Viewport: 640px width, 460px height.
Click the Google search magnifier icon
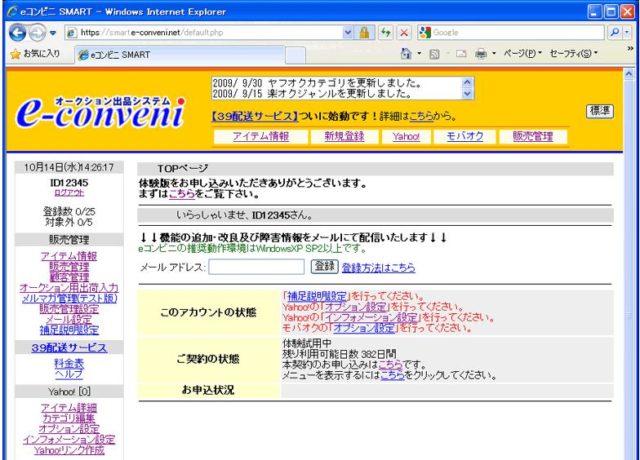tap(612, 32)
